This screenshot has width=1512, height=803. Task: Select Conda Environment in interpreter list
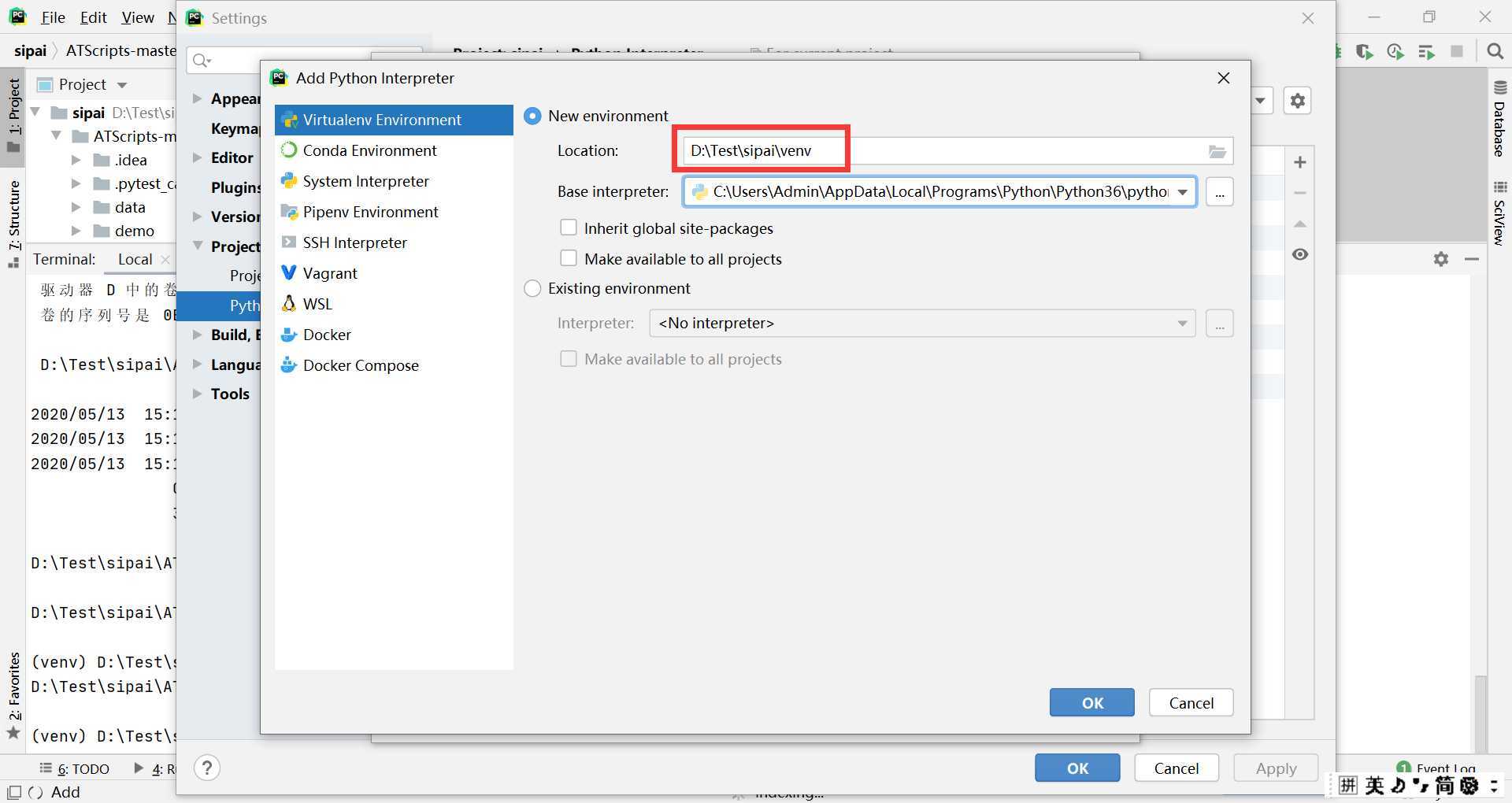point(394,150)
